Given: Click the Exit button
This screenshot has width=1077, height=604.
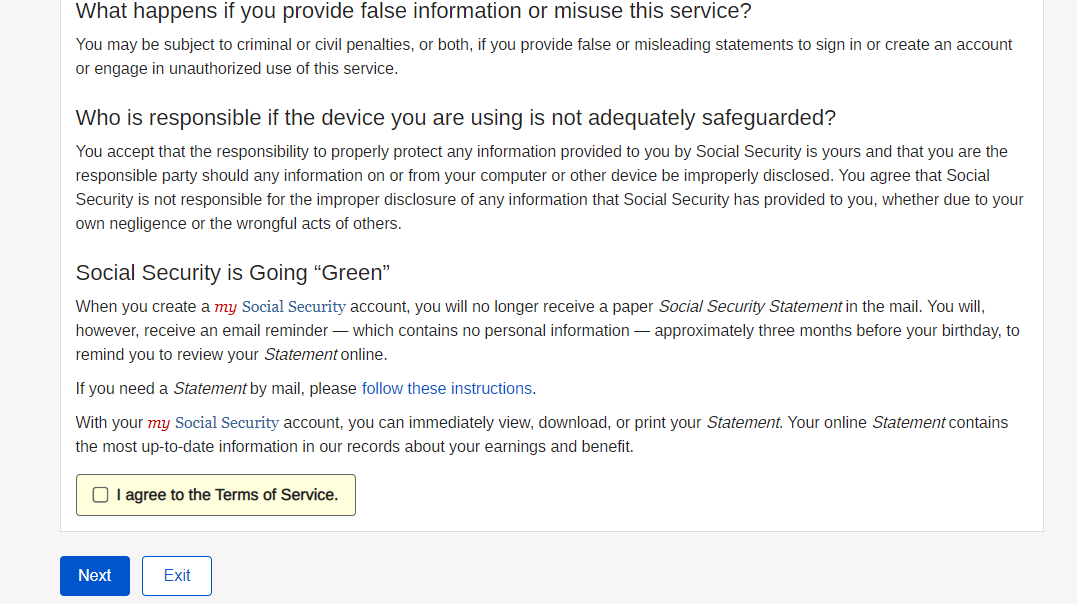Looking at the screenshot, I should [x=177, y=576].
